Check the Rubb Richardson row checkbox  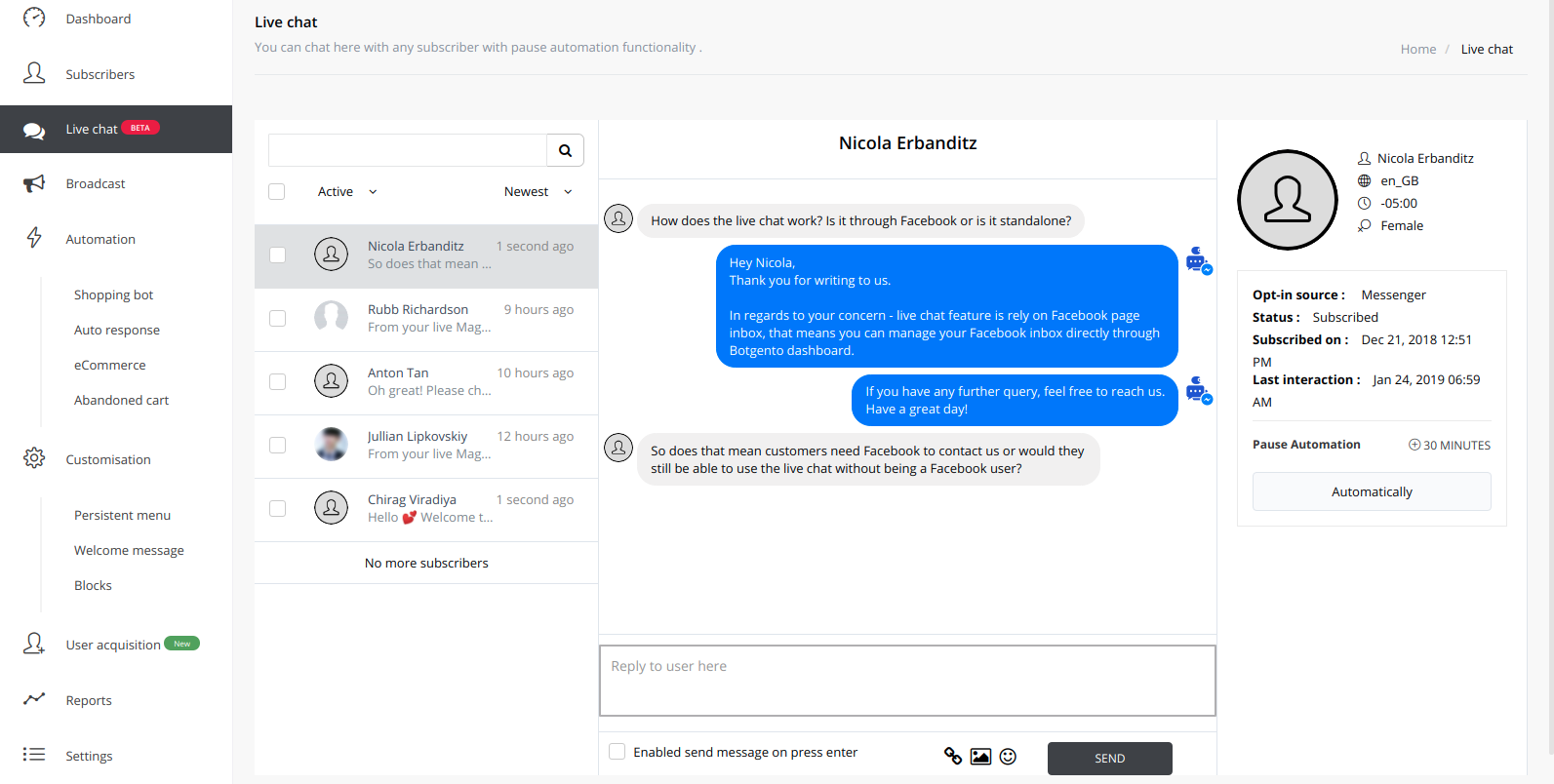pos(277,319)
